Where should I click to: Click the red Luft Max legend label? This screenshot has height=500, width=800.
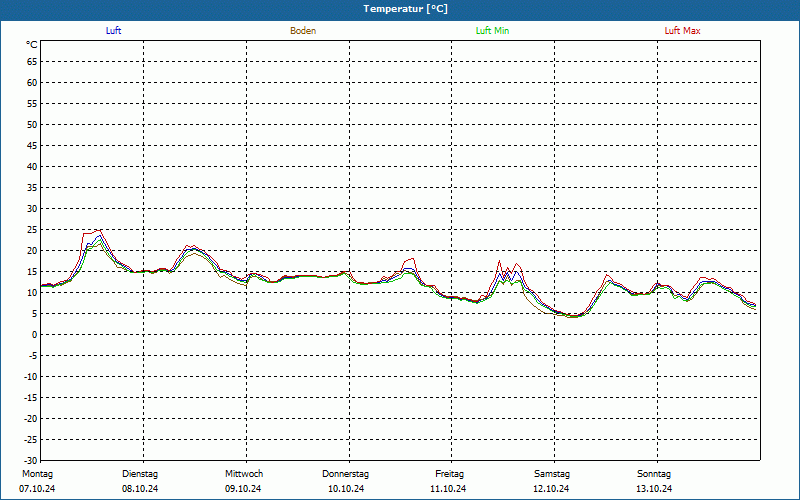click(682, 31)
